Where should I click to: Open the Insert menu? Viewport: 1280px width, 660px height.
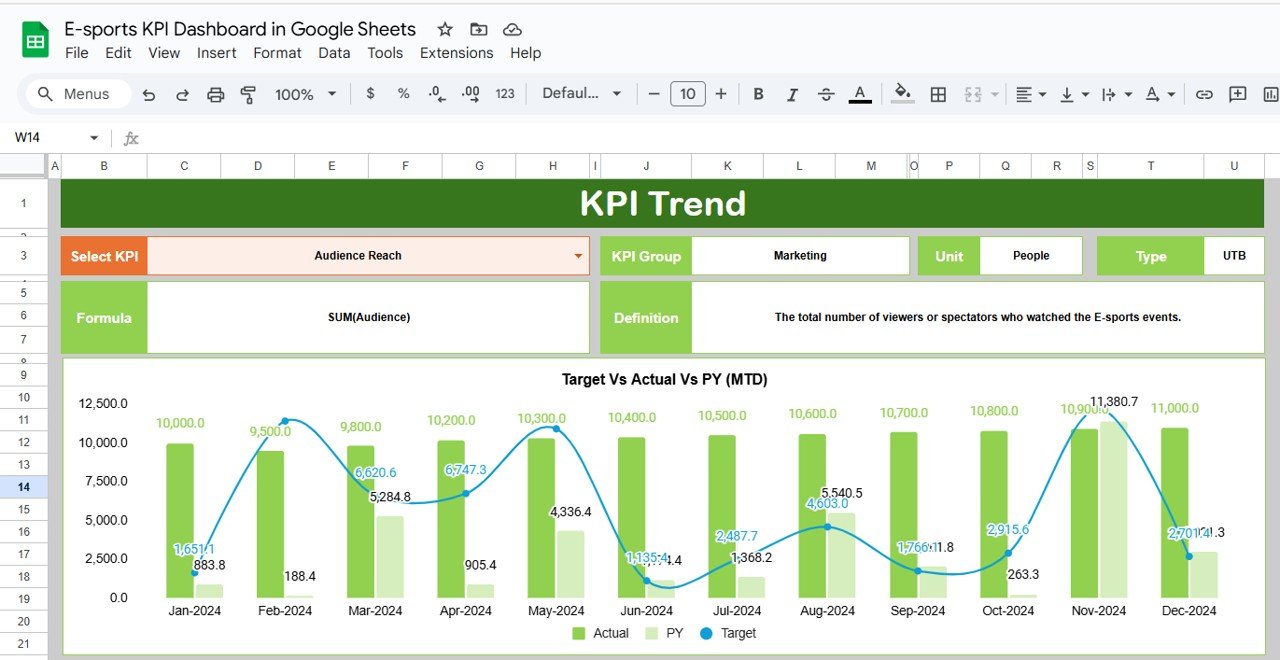pyautogui.click(x=217, y=53)
